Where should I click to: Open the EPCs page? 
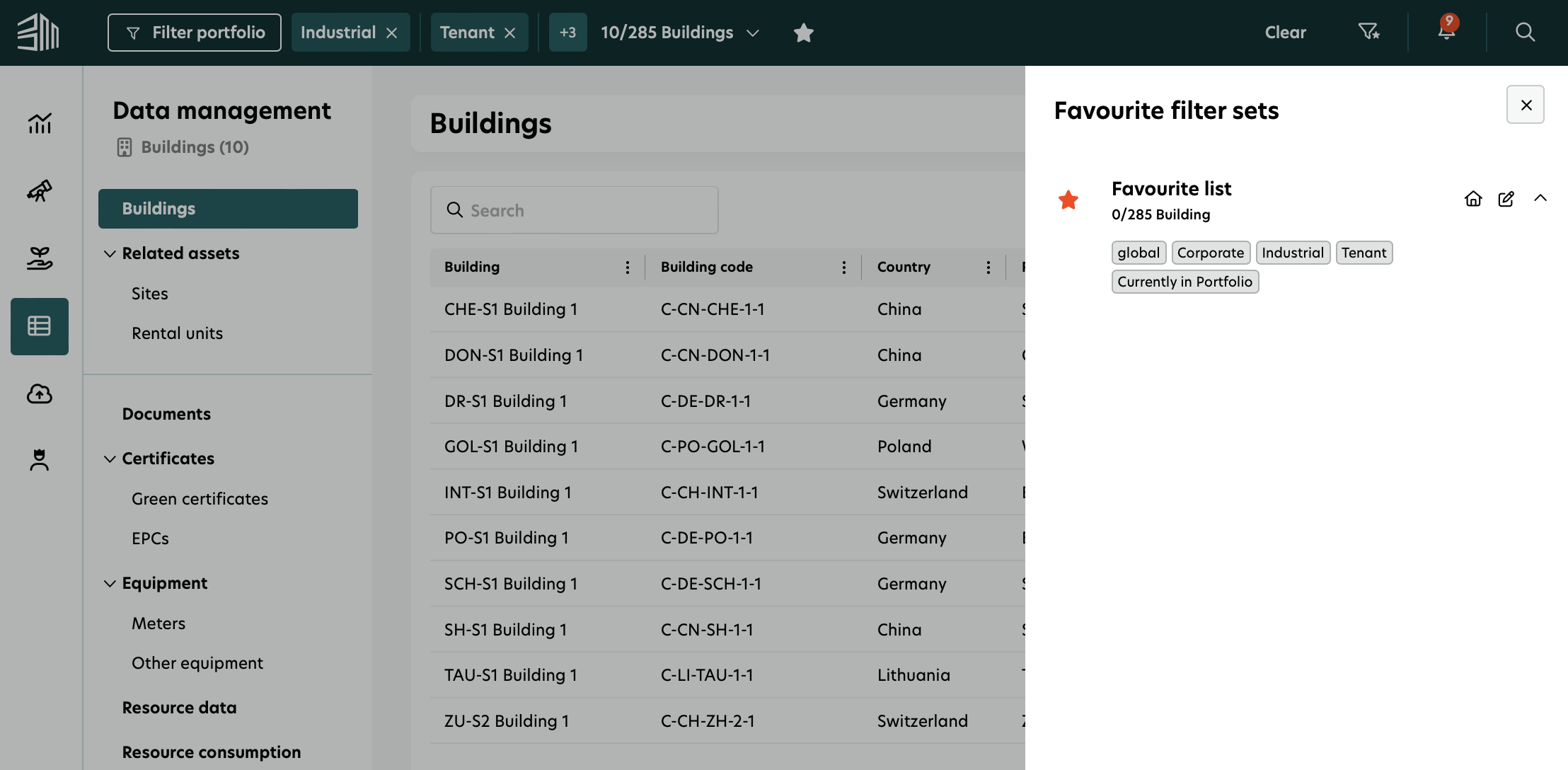[150, 539]
